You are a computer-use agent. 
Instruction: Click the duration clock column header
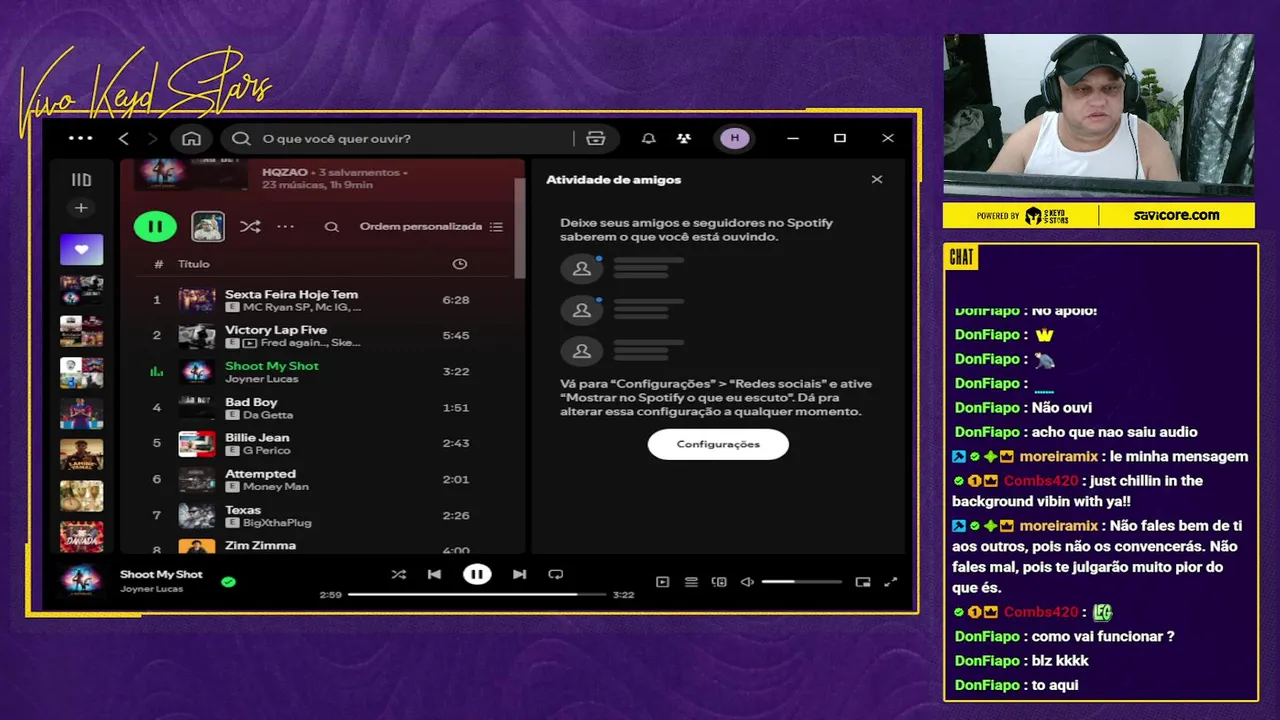459,264
